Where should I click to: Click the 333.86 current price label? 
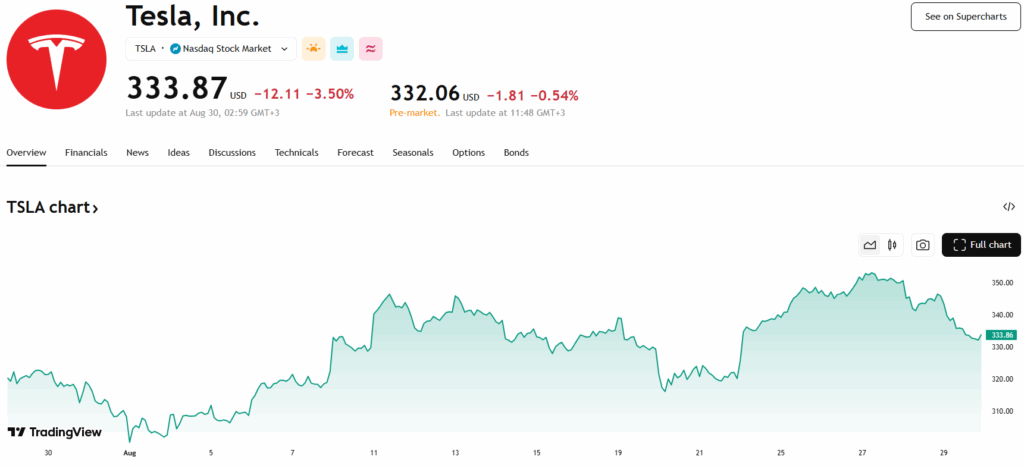click(x=1002, y=335)
